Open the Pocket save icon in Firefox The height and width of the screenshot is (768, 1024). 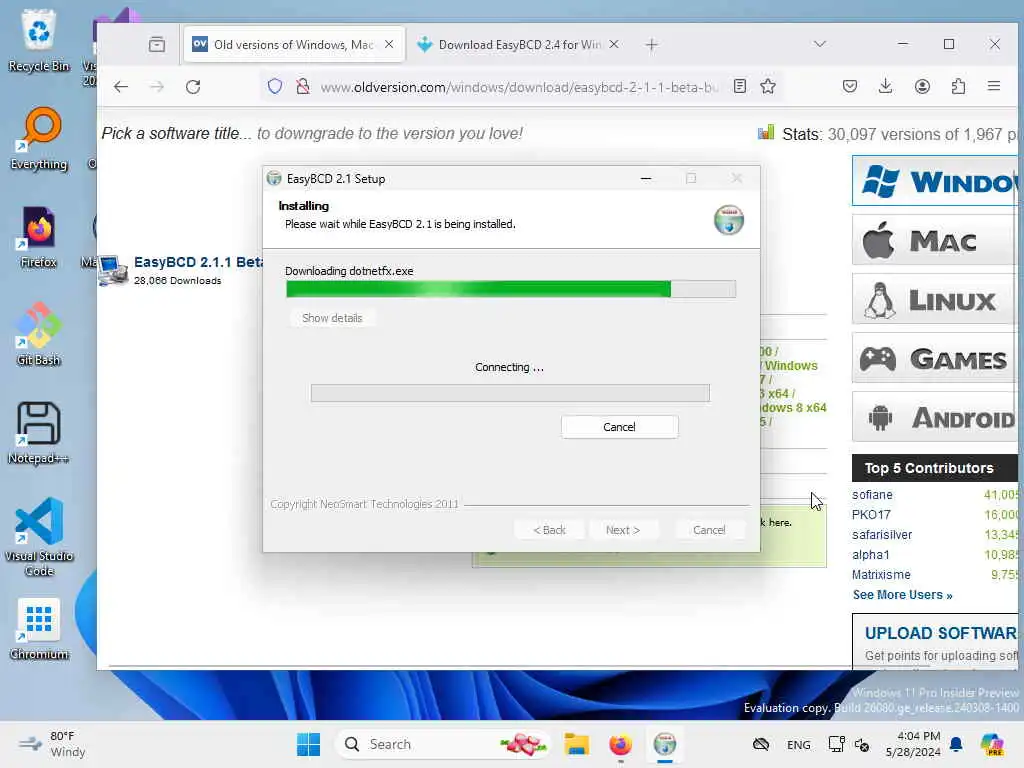coord(850,86)
